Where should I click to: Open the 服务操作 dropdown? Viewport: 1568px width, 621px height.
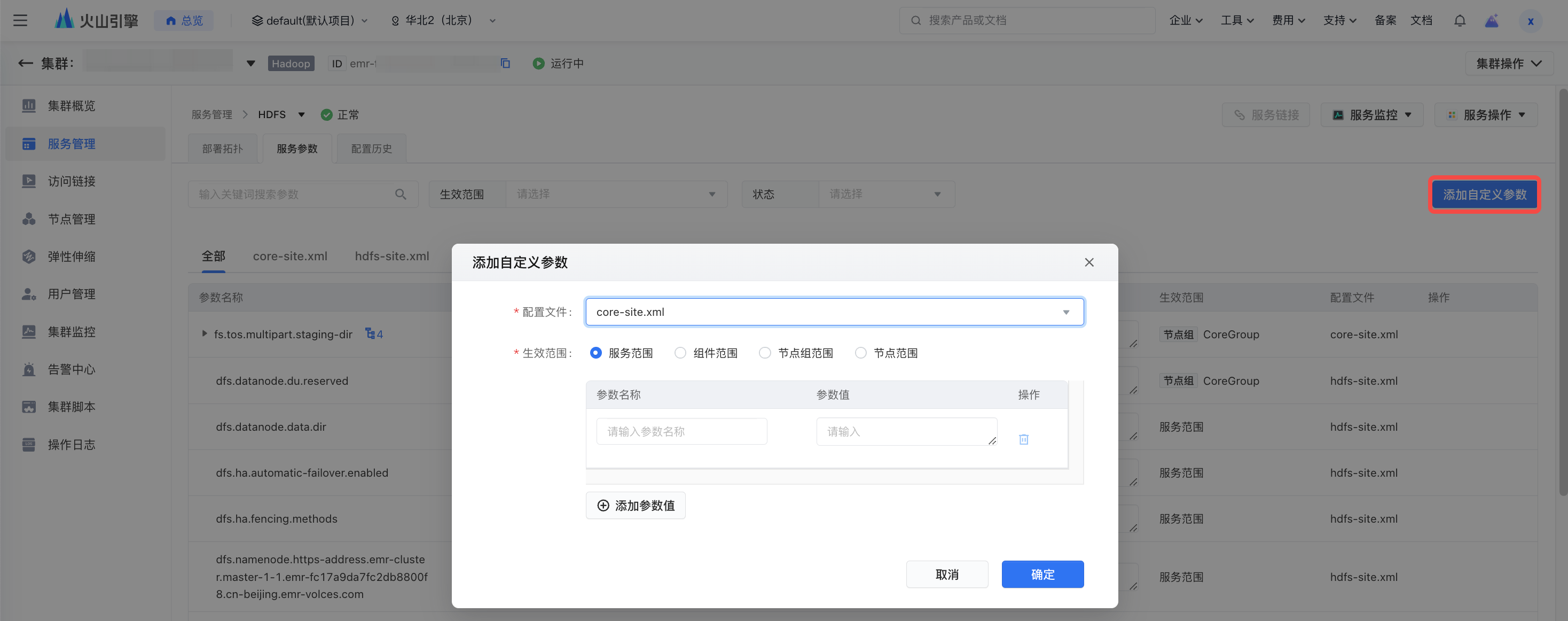1486,115
